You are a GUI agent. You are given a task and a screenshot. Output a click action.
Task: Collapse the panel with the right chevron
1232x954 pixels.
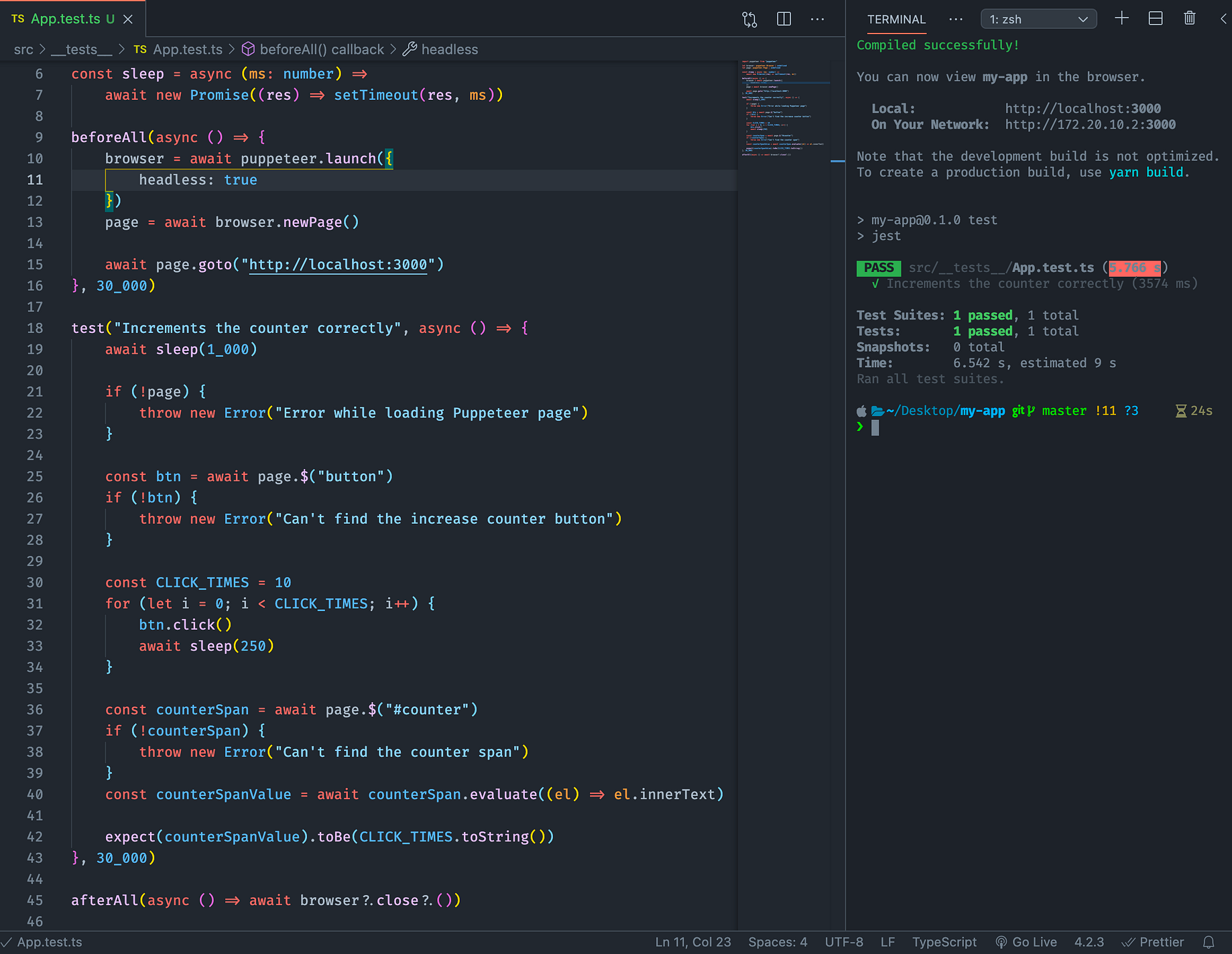click(1224, 19)
